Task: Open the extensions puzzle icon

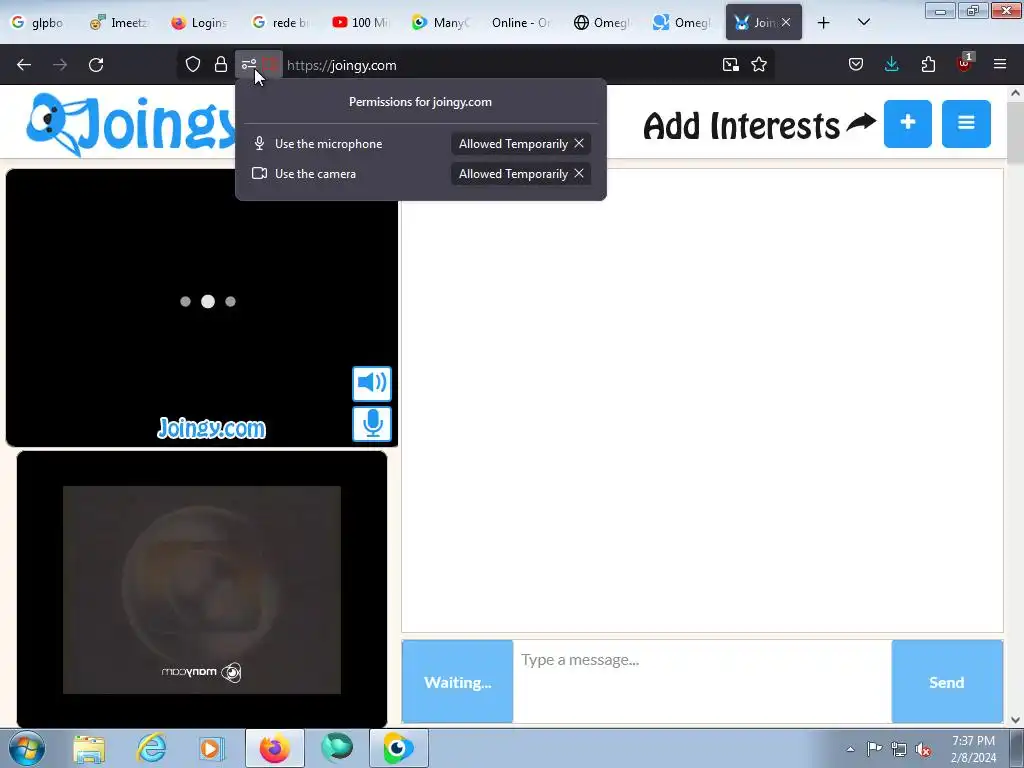Action: coord(928,64)
